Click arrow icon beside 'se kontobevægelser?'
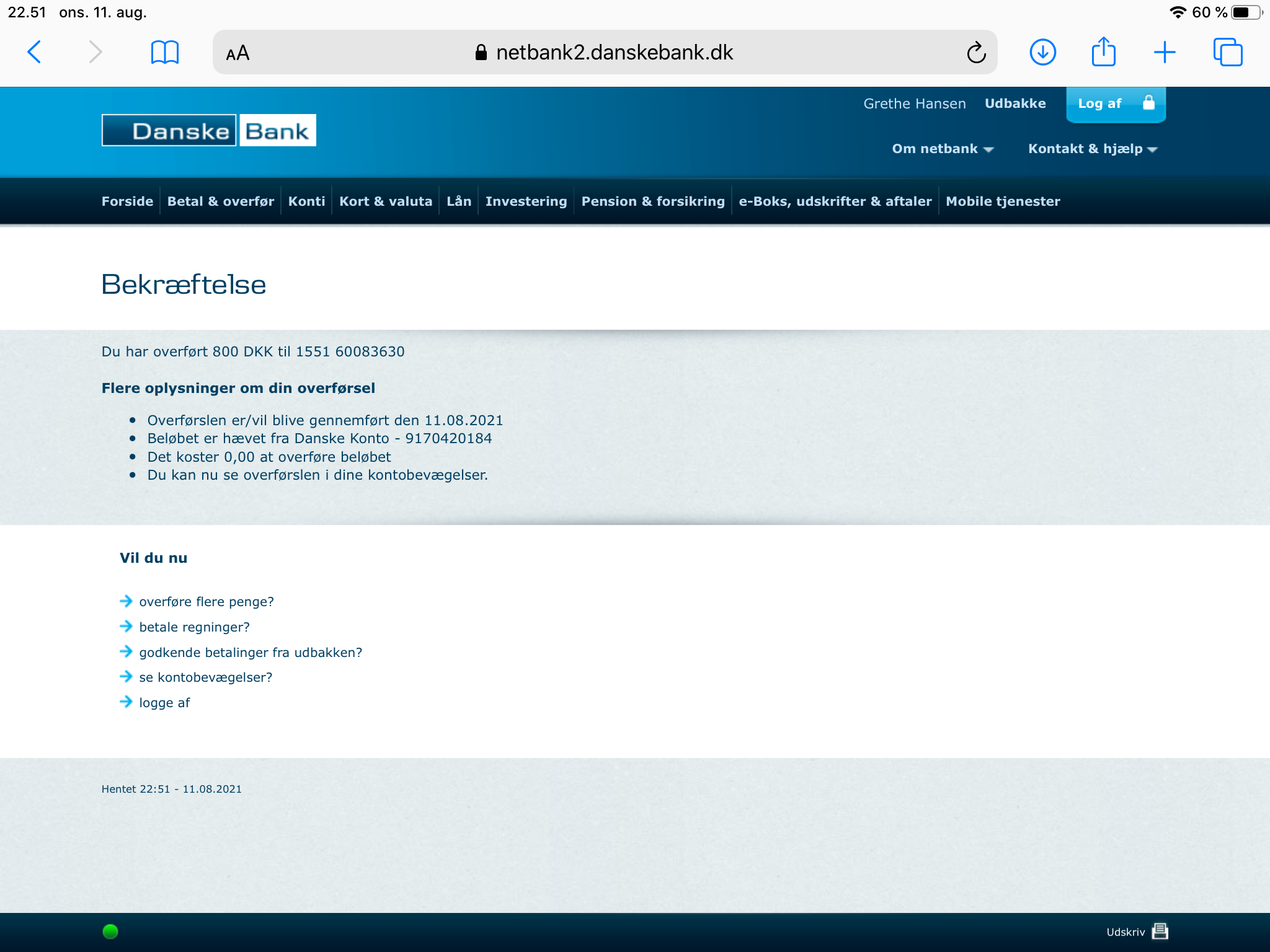The width and height of the screenshot is (1270, 952). coord(126,676)
